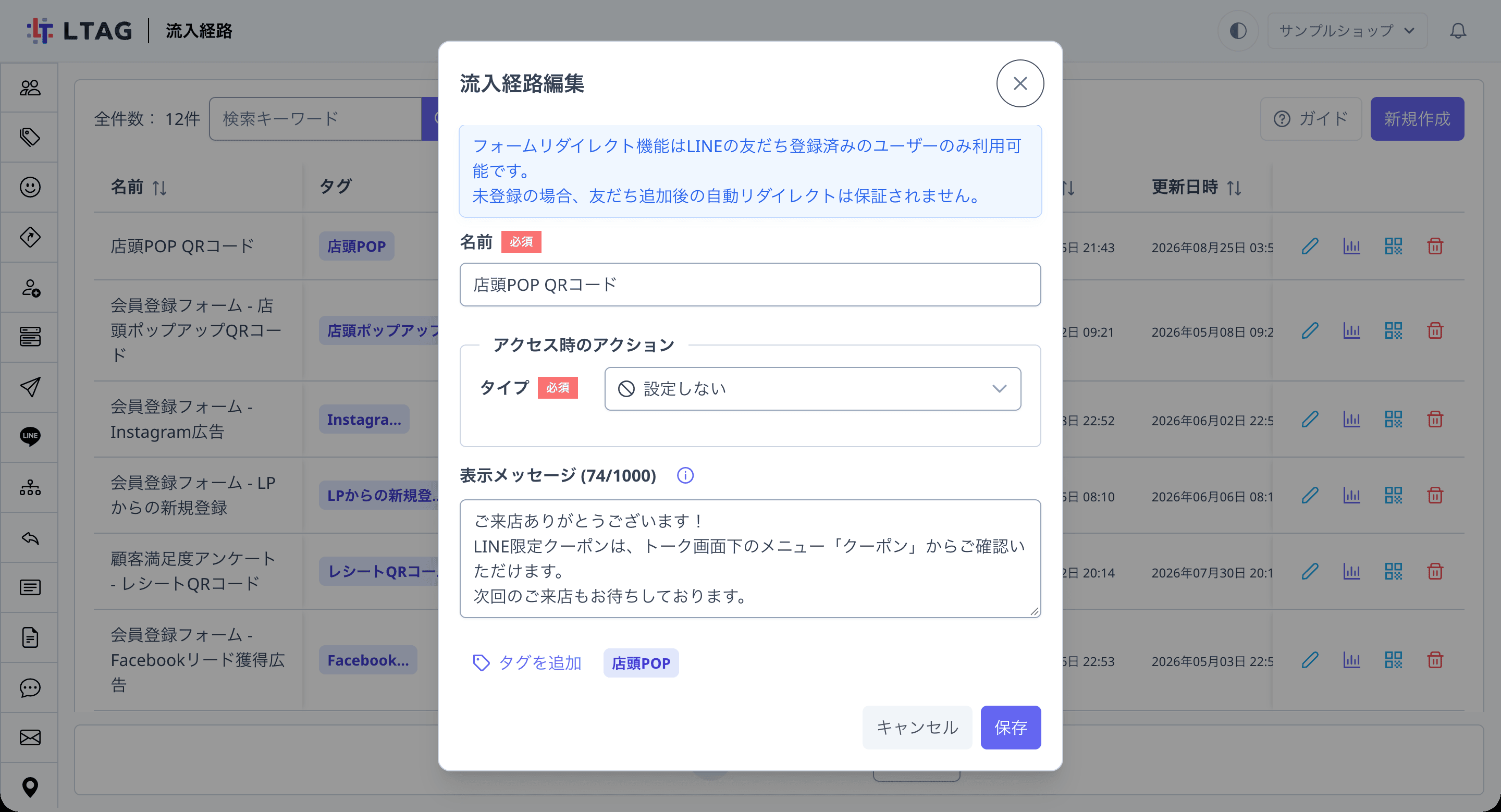Open the document sidebar icon

[30, 637]
